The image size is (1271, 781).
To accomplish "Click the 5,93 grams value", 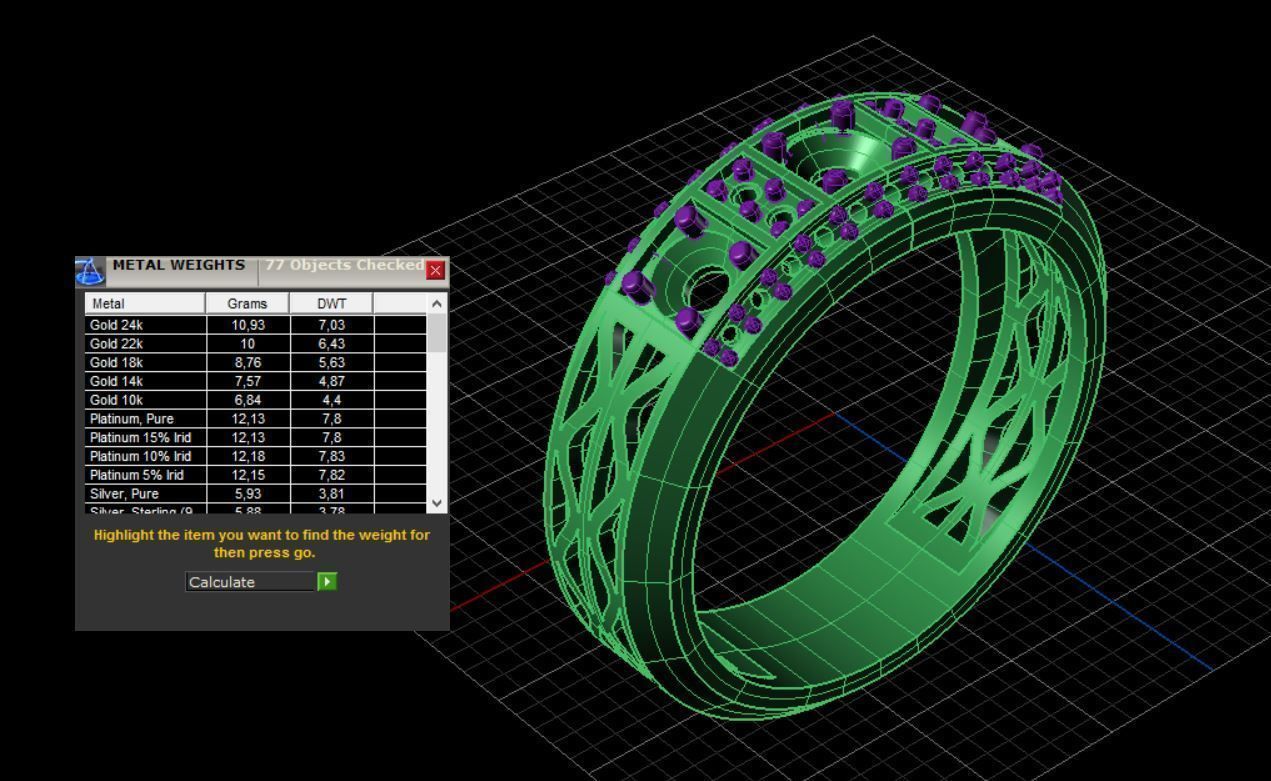I will point(247,494).
